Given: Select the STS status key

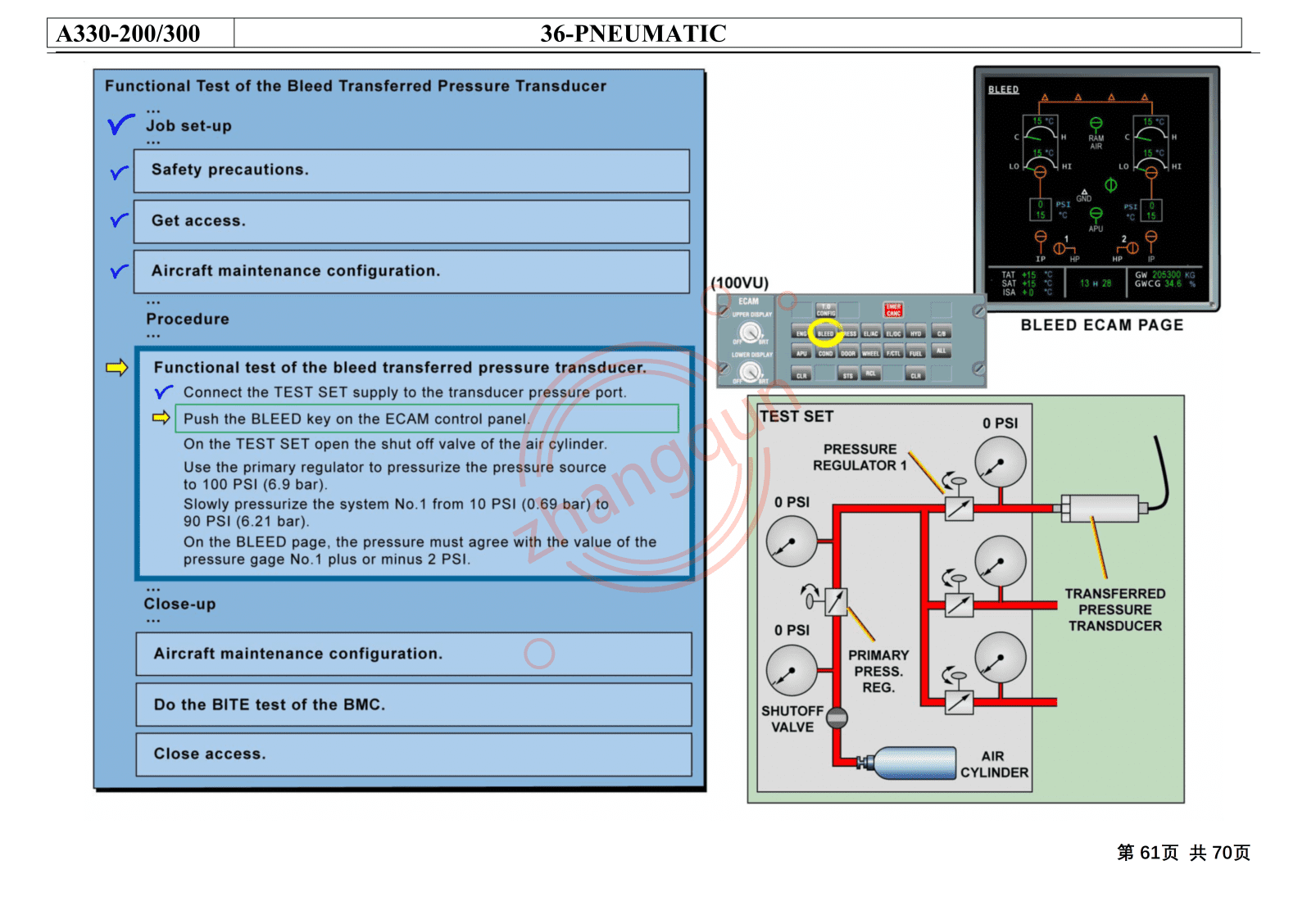Looking at the screenshot, I should coord(848,374).
